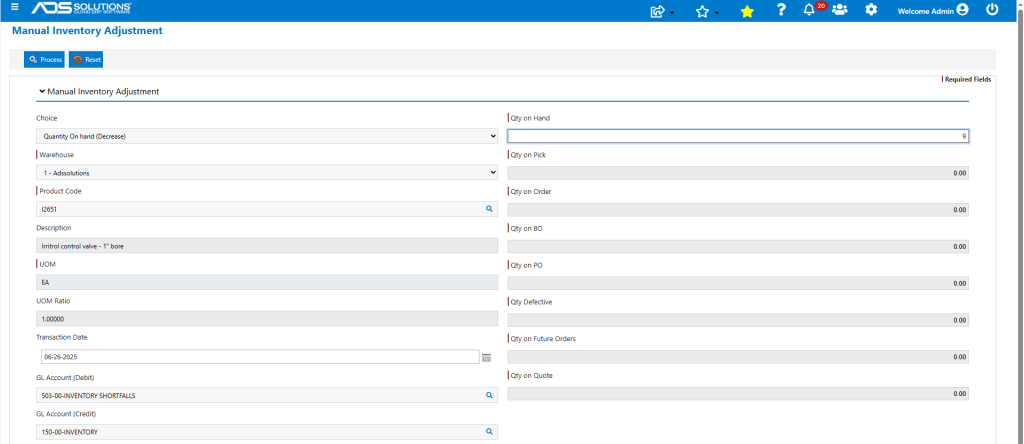Open the Choice dropdown
1024x444 pixels.
[266, 136]
